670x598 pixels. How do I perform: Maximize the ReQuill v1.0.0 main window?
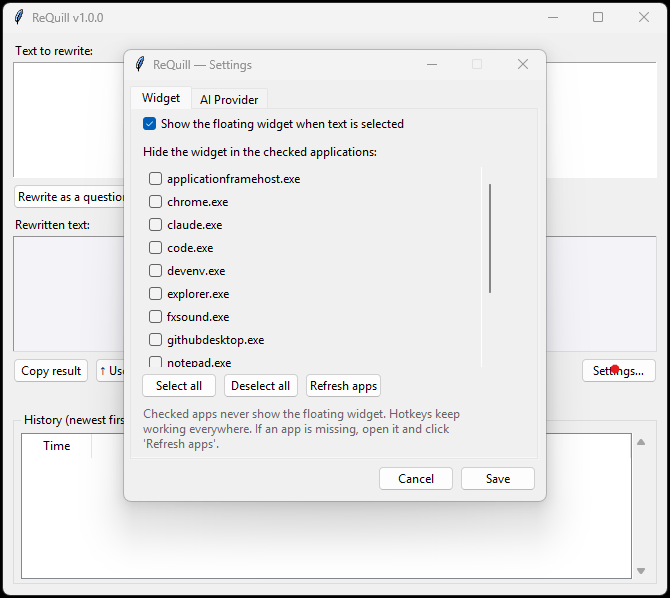pyautogui.click(x=598, y=17)
